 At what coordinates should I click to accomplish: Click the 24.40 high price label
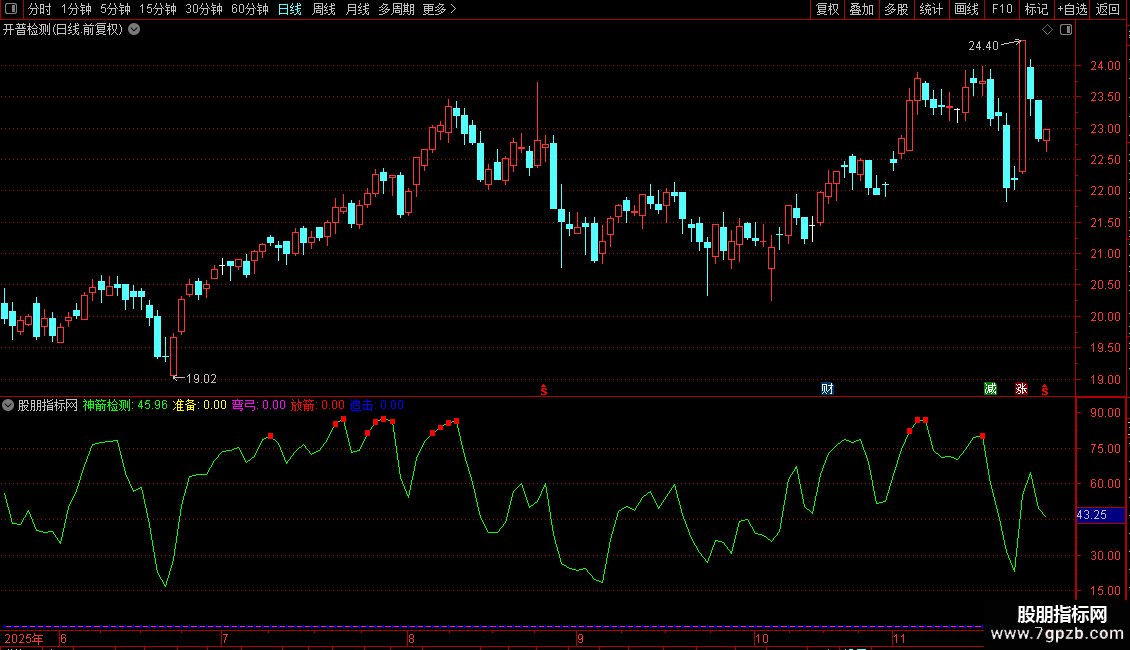tap(983, 45)
